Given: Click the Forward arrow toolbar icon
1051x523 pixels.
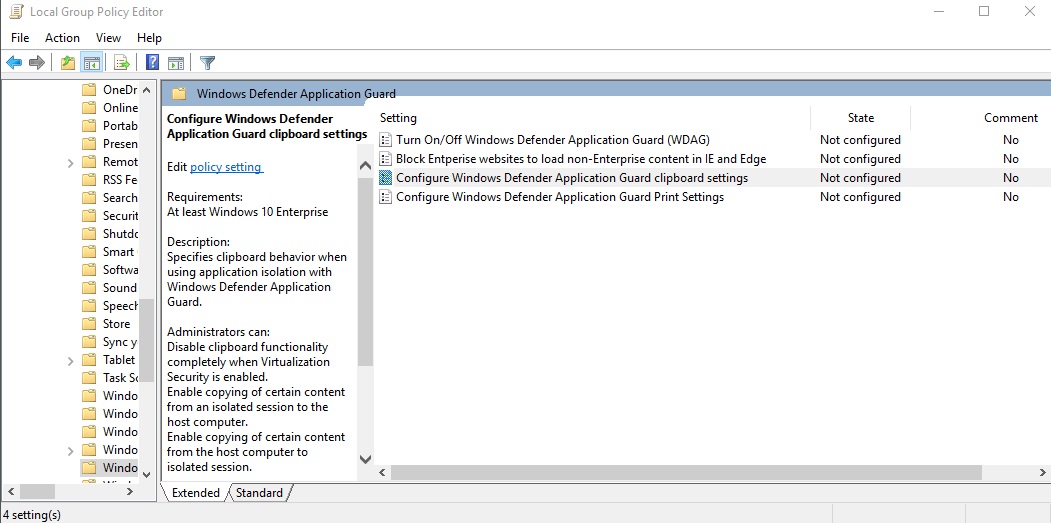Looking at the screenshot, I should point(37,63).
